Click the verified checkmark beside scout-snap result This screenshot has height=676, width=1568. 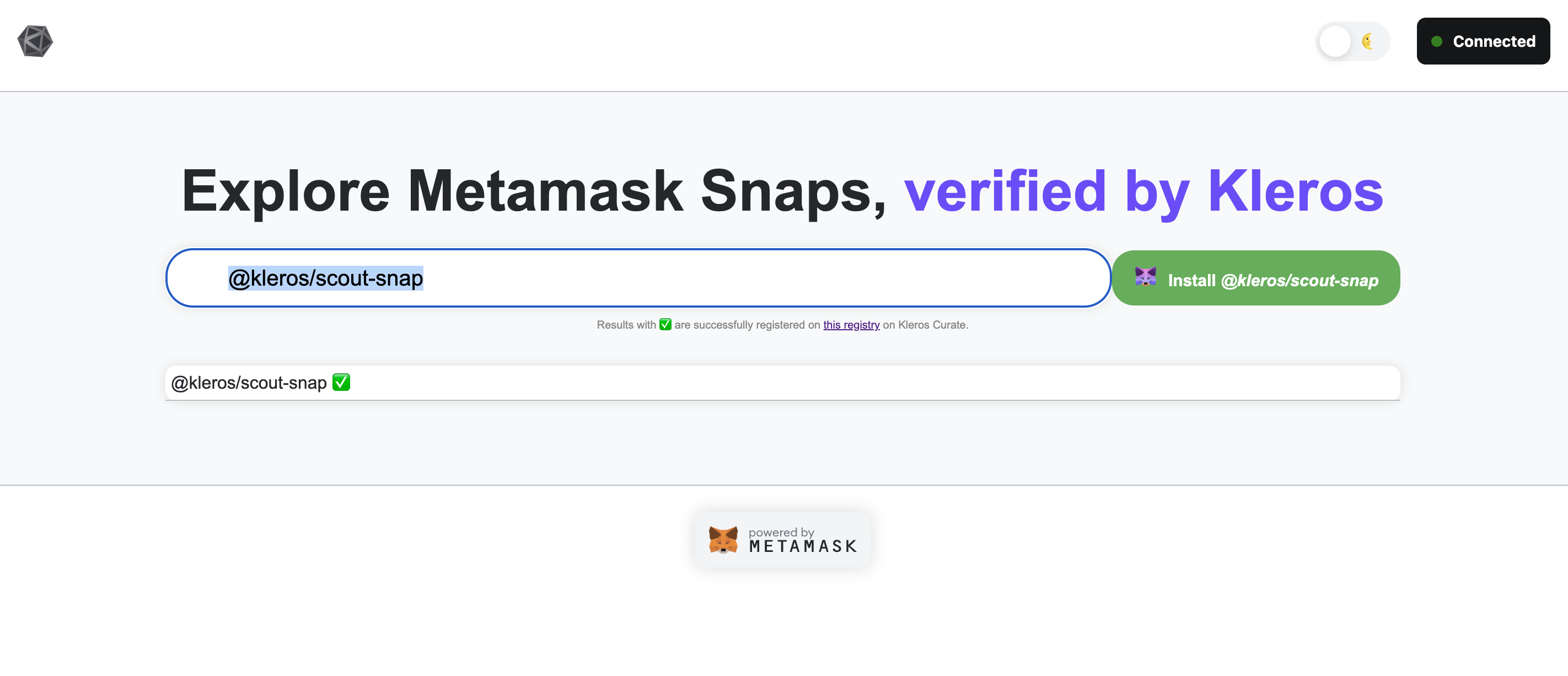point(341,382)
